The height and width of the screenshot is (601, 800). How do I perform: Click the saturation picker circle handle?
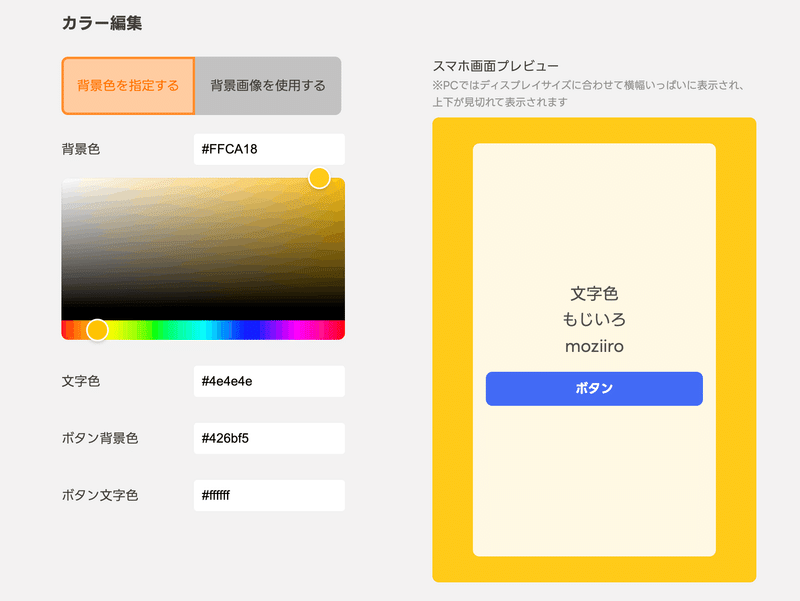point(319,178)
